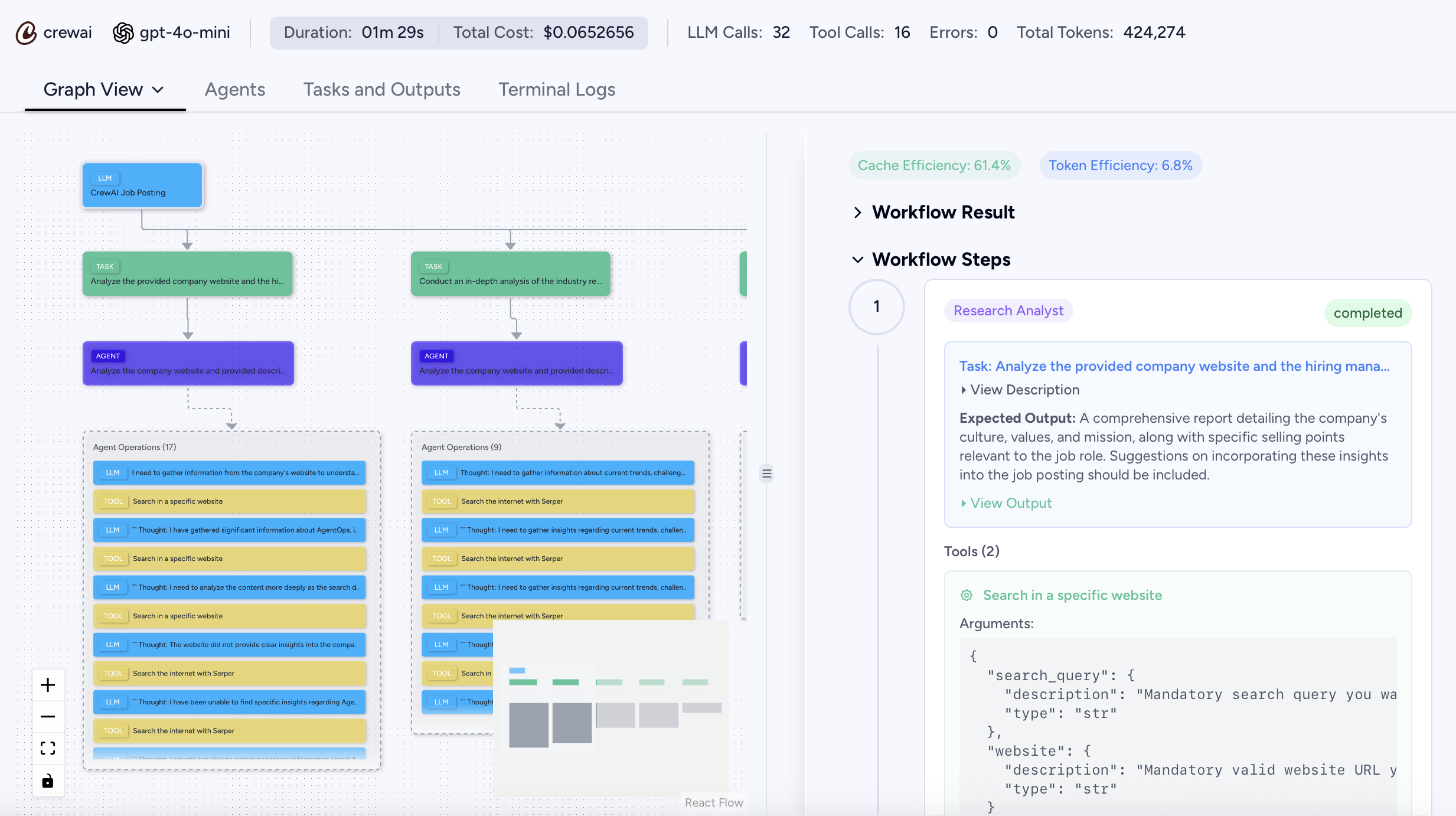Click the zoom out minus icon
The width and height of the screenshot is (1456, 816).
point(48,717)
